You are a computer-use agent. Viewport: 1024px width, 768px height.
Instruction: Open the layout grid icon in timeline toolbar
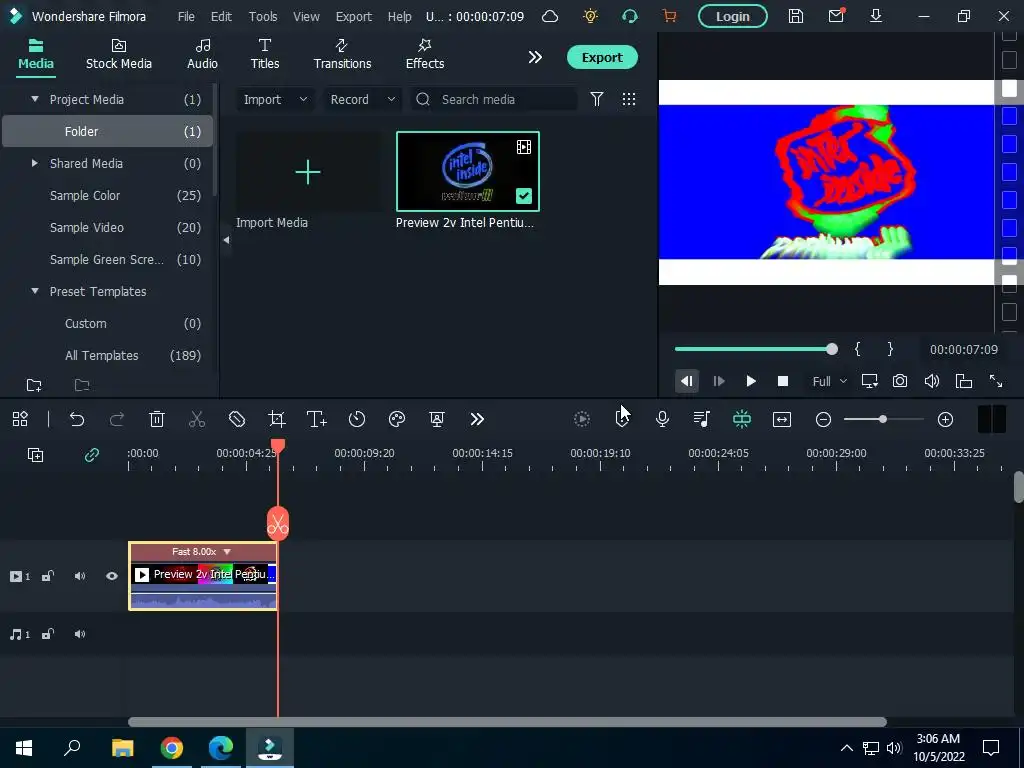coord(20,419)
